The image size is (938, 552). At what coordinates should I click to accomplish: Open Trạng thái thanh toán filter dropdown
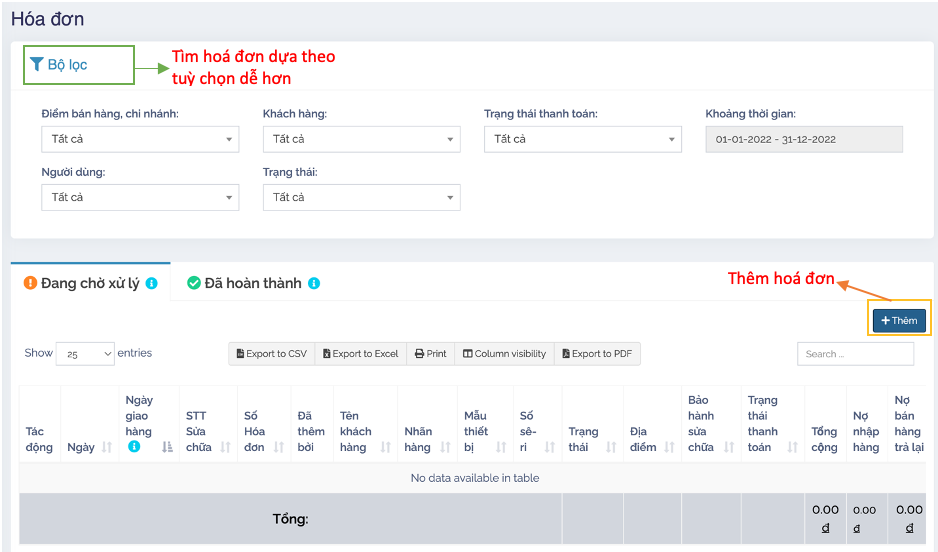[x=582, y=139]
